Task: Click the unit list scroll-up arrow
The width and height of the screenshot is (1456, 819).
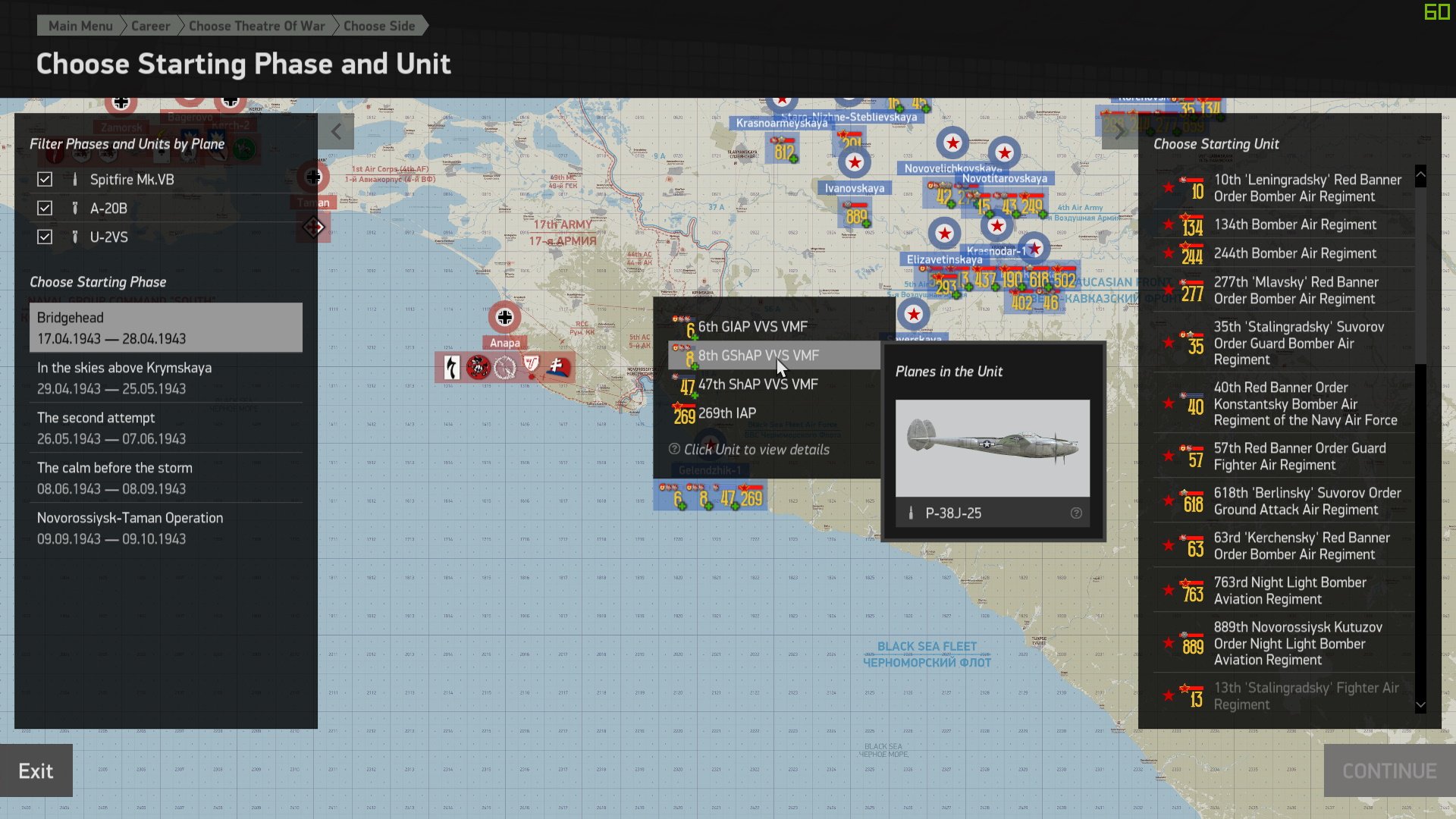Action: [x=1420, y=174]
